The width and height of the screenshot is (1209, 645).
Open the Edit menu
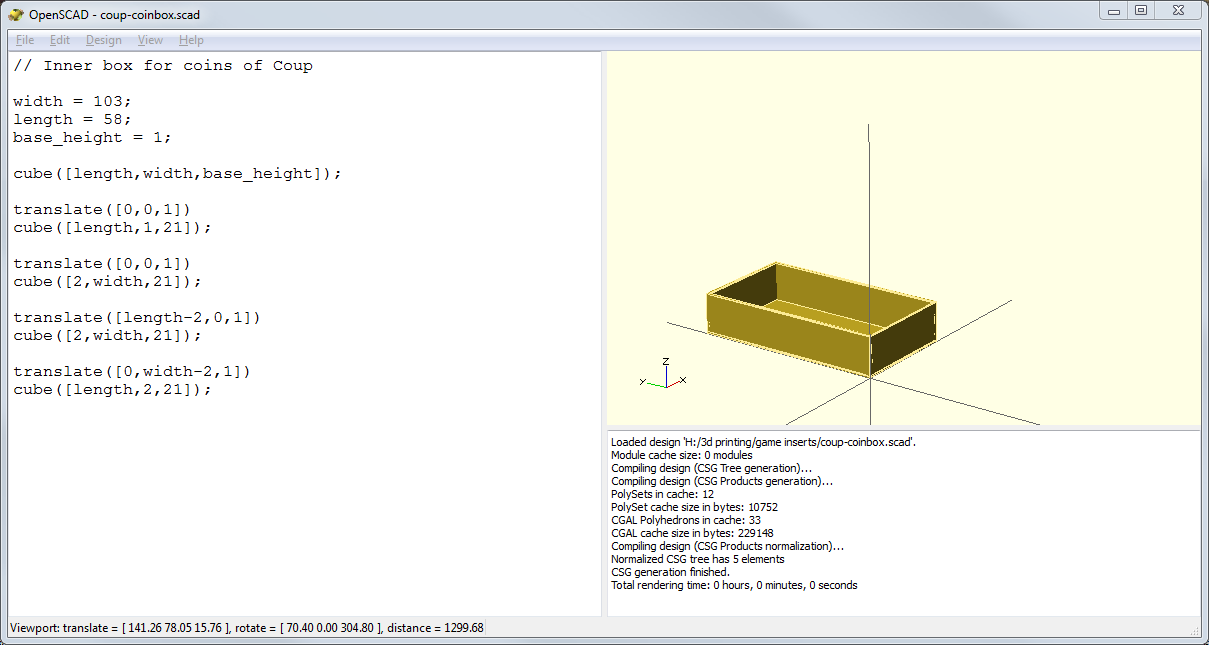(x=60, y=40)
